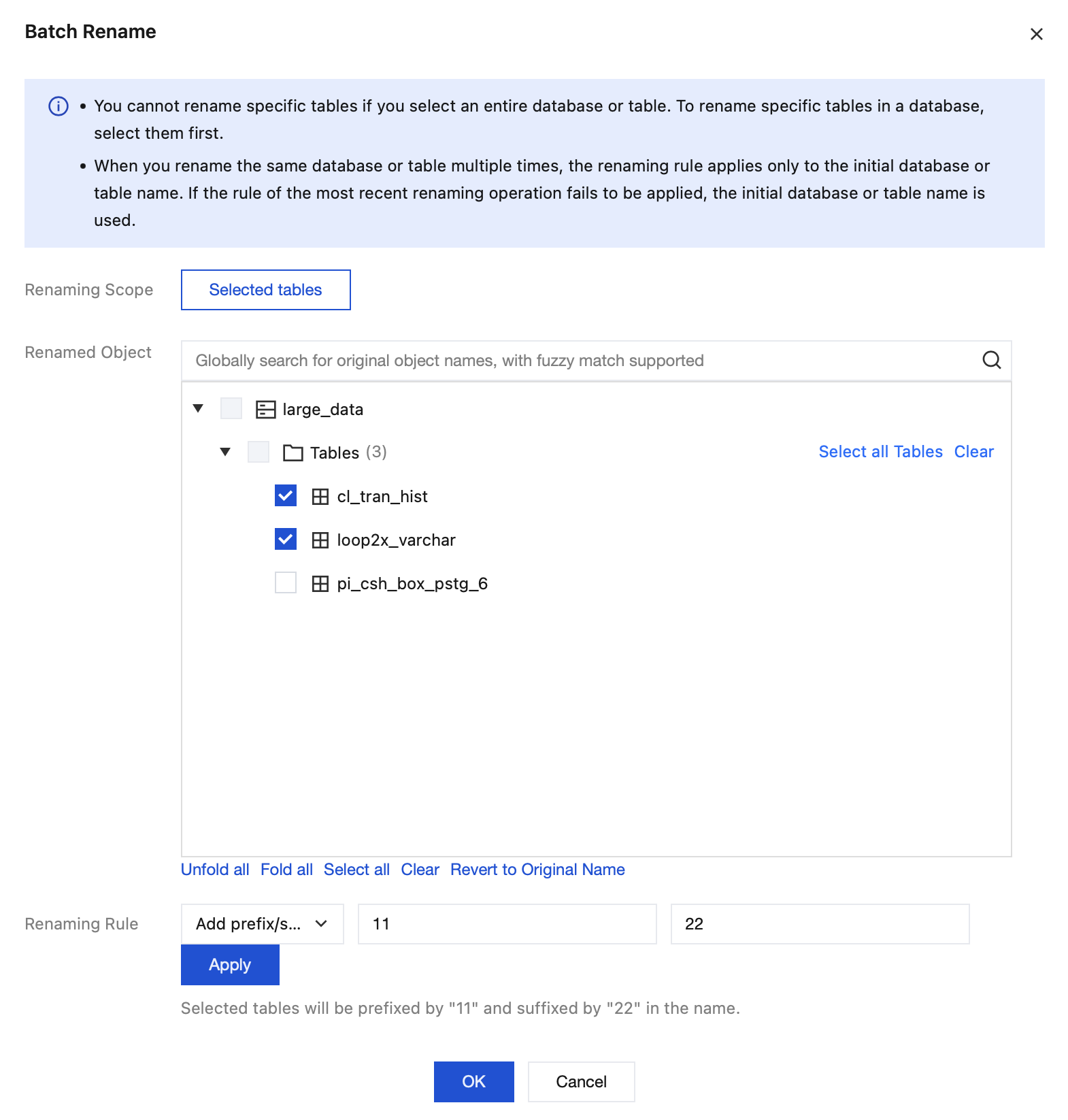The image size is (1068, 1120).
Task: Collapse the large_data database node
Action: click(198, 408)
